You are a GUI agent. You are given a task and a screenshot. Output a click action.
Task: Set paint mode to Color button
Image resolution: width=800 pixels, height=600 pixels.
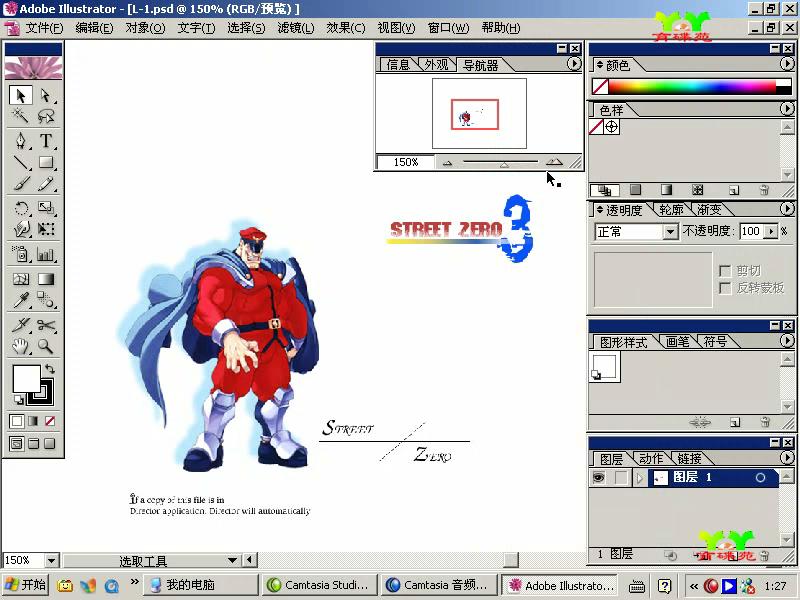(x=17, y=421)
